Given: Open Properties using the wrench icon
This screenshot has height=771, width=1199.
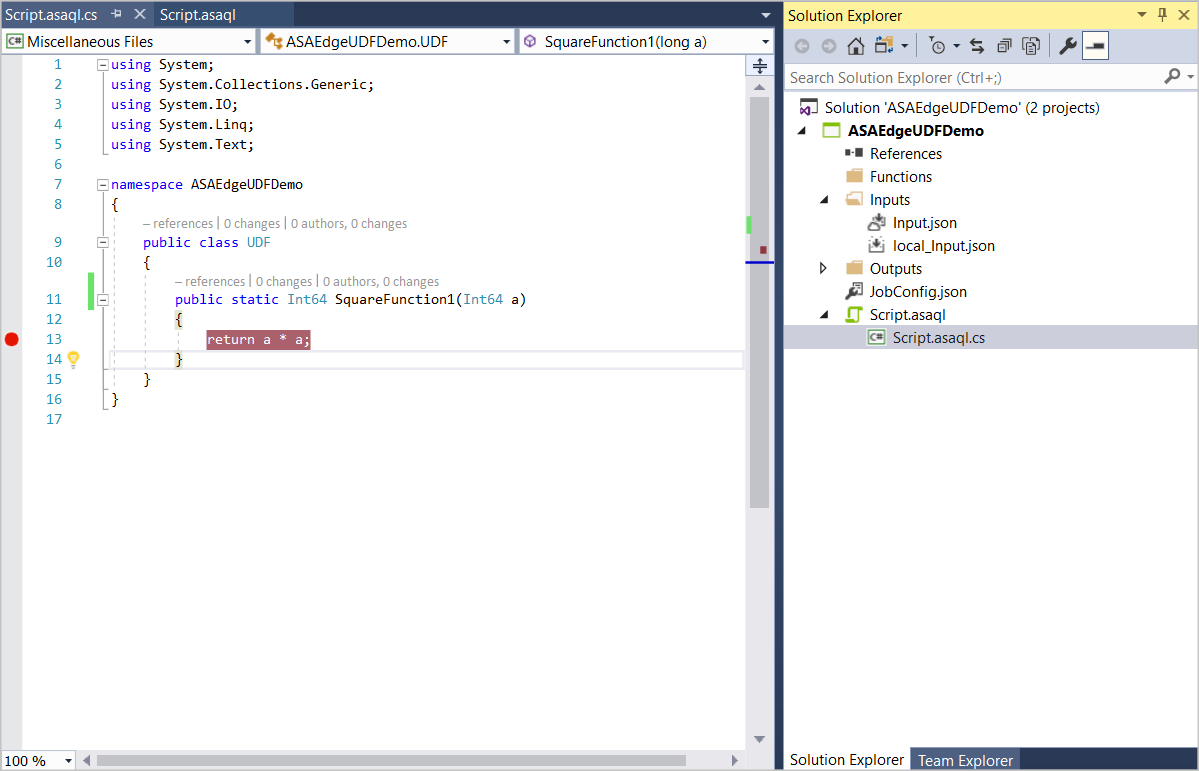Looking at the screenshot, I should [x=1066, y=45].
